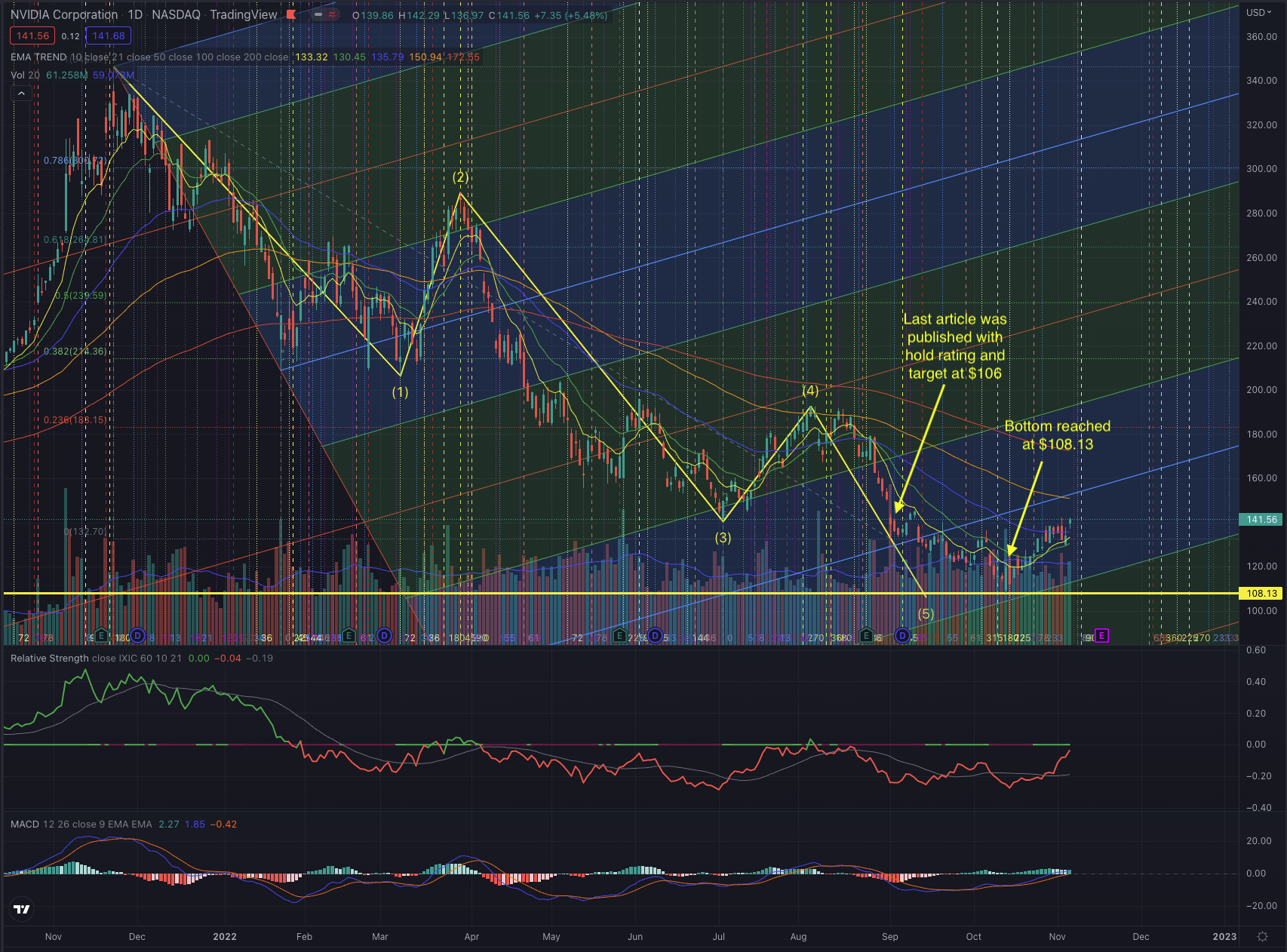
Task: Click the 2022 label on time axis
Action: point(225,937)
